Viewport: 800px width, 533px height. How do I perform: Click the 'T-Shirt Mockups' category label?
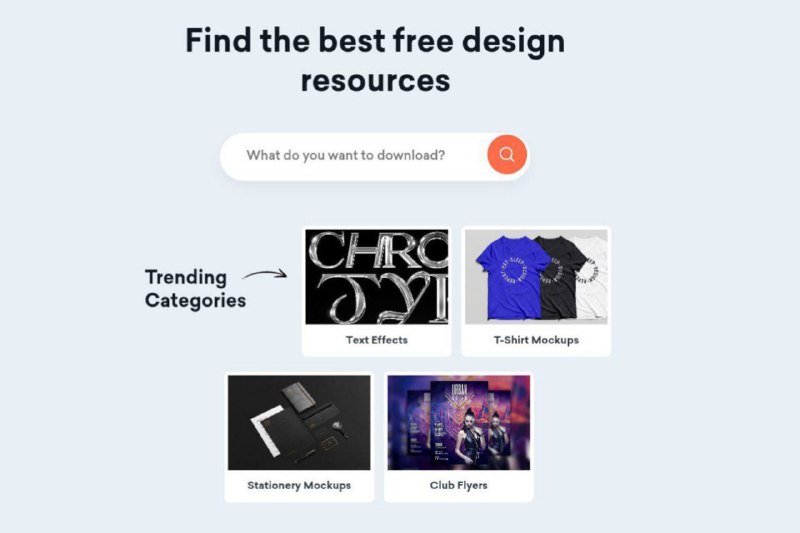(536, 340)
